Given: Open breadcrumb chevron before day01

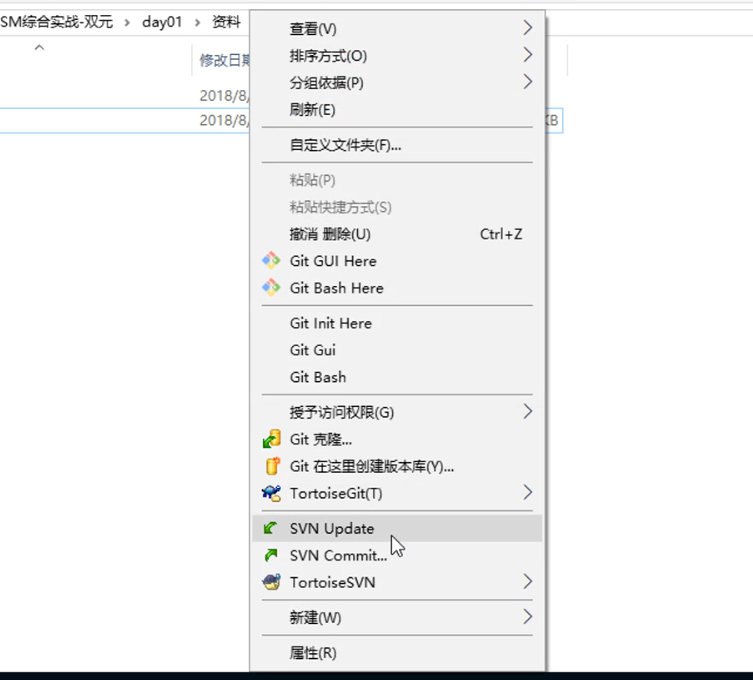Looking at the screenshot, I should [x=127, y=23].
